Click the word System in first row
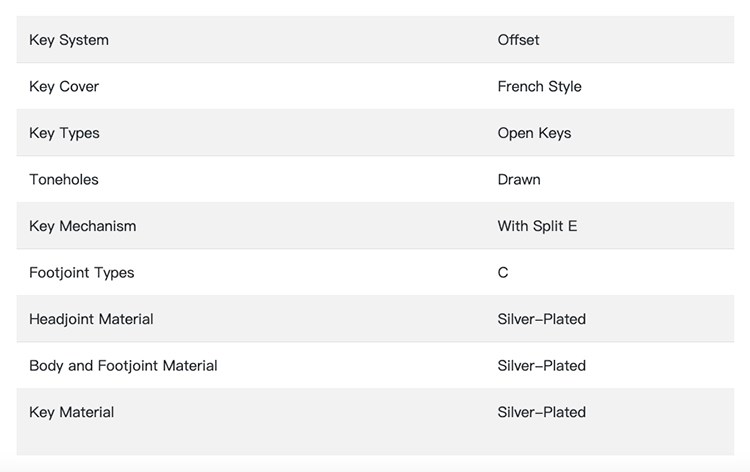 [x=84, y=40]
